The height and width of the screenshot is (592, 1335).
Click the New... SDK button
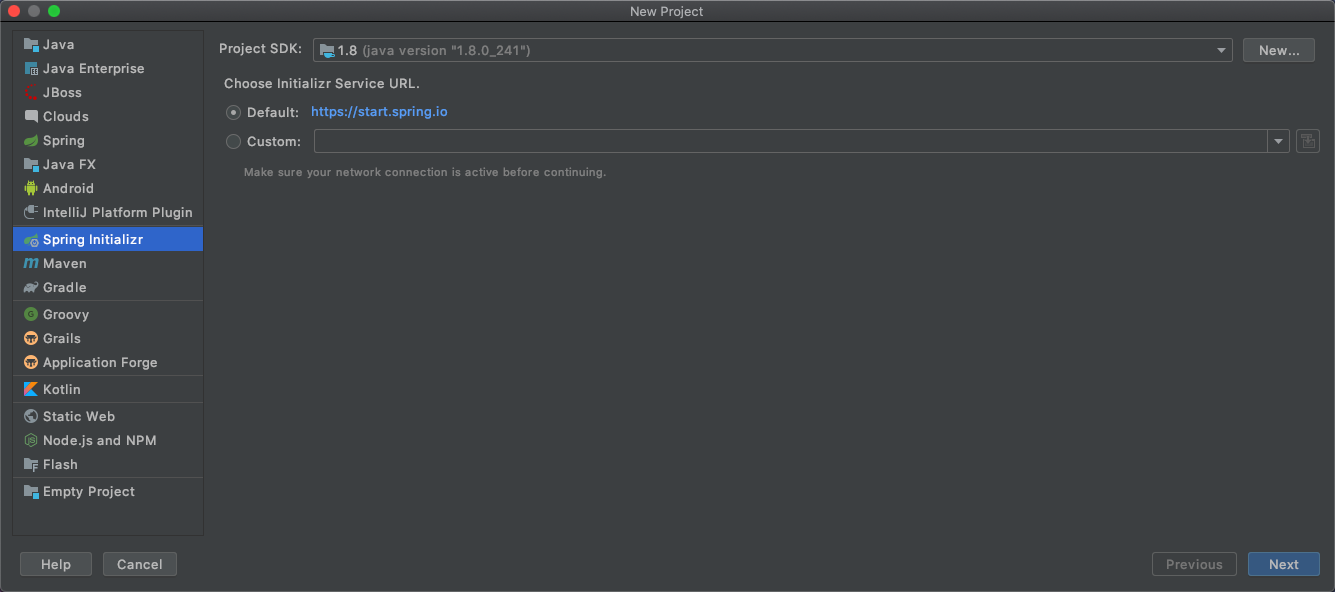[x=1278, y=50]
